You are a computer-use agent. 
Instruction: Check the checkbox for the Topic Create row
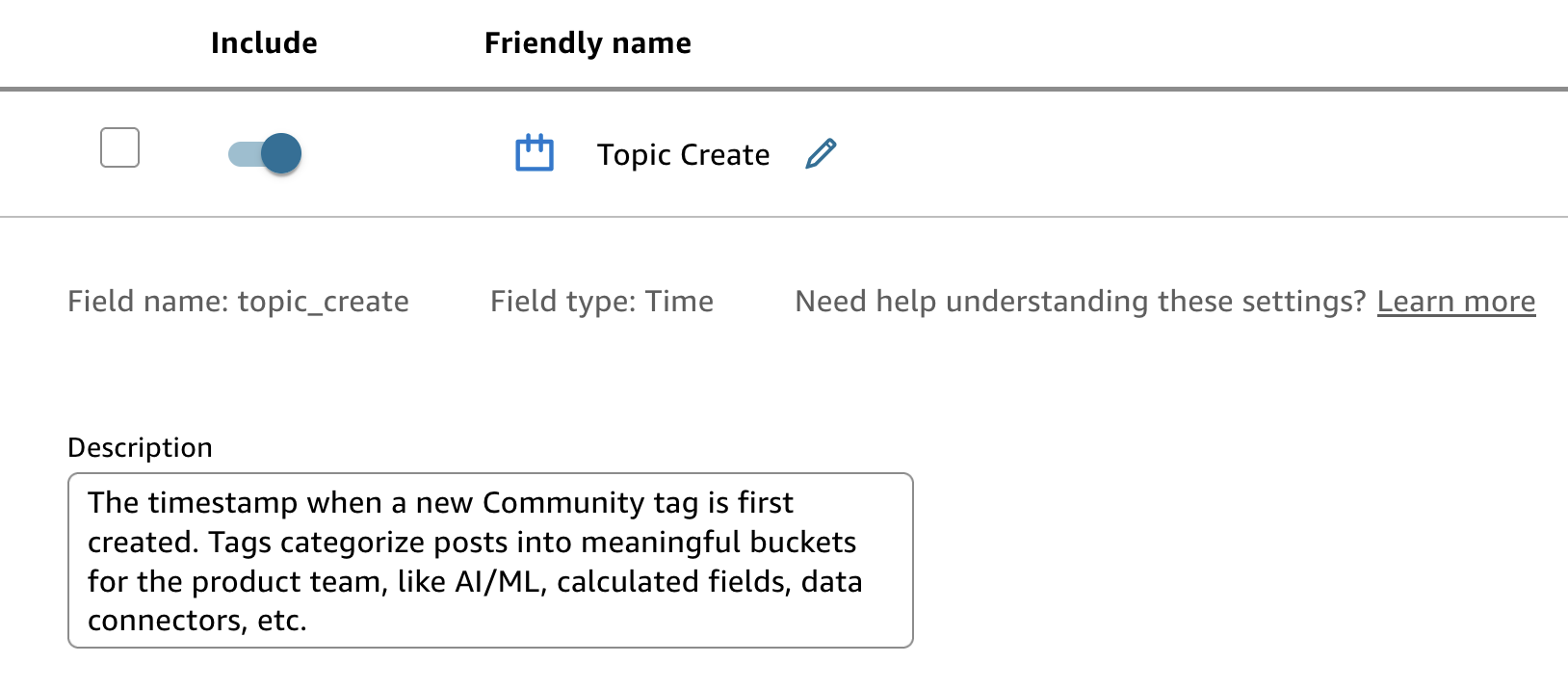119,147
